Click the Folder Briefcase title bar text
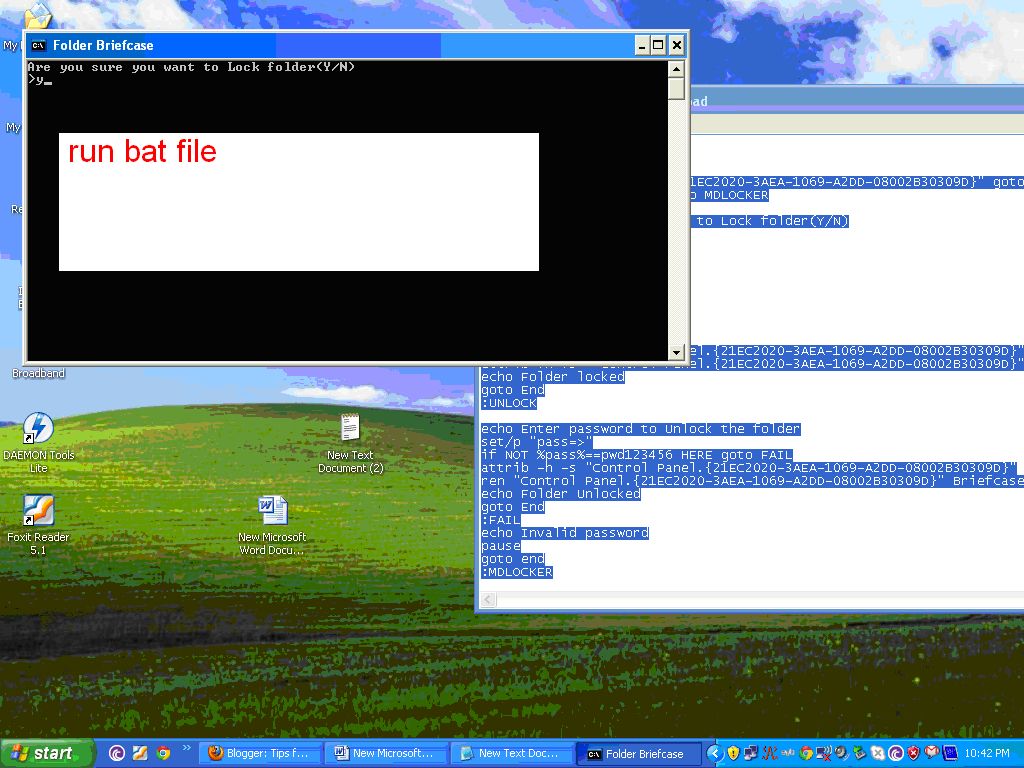The image size is (1024, 768). point(103,45)
